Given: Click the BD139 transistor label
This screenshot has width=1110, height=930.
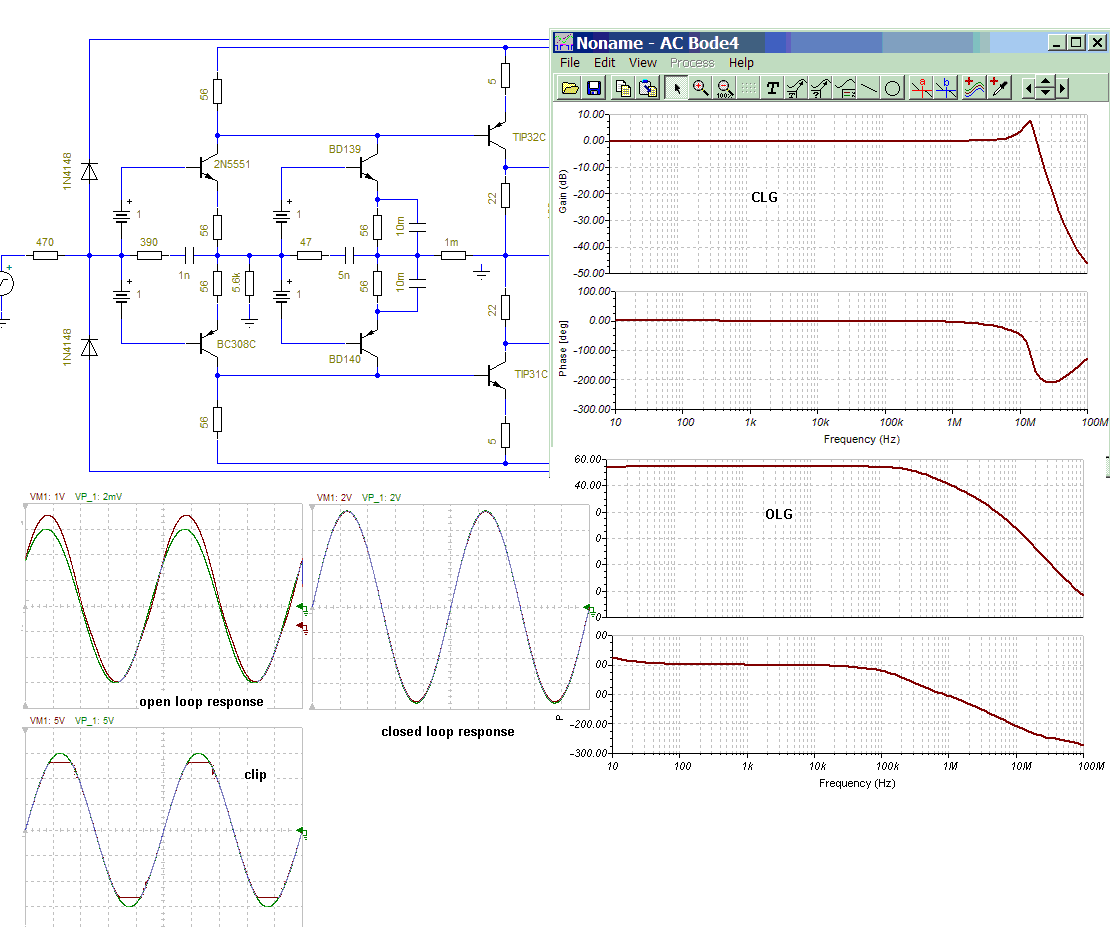Looking at the screenshot, I should pos(345,149).
